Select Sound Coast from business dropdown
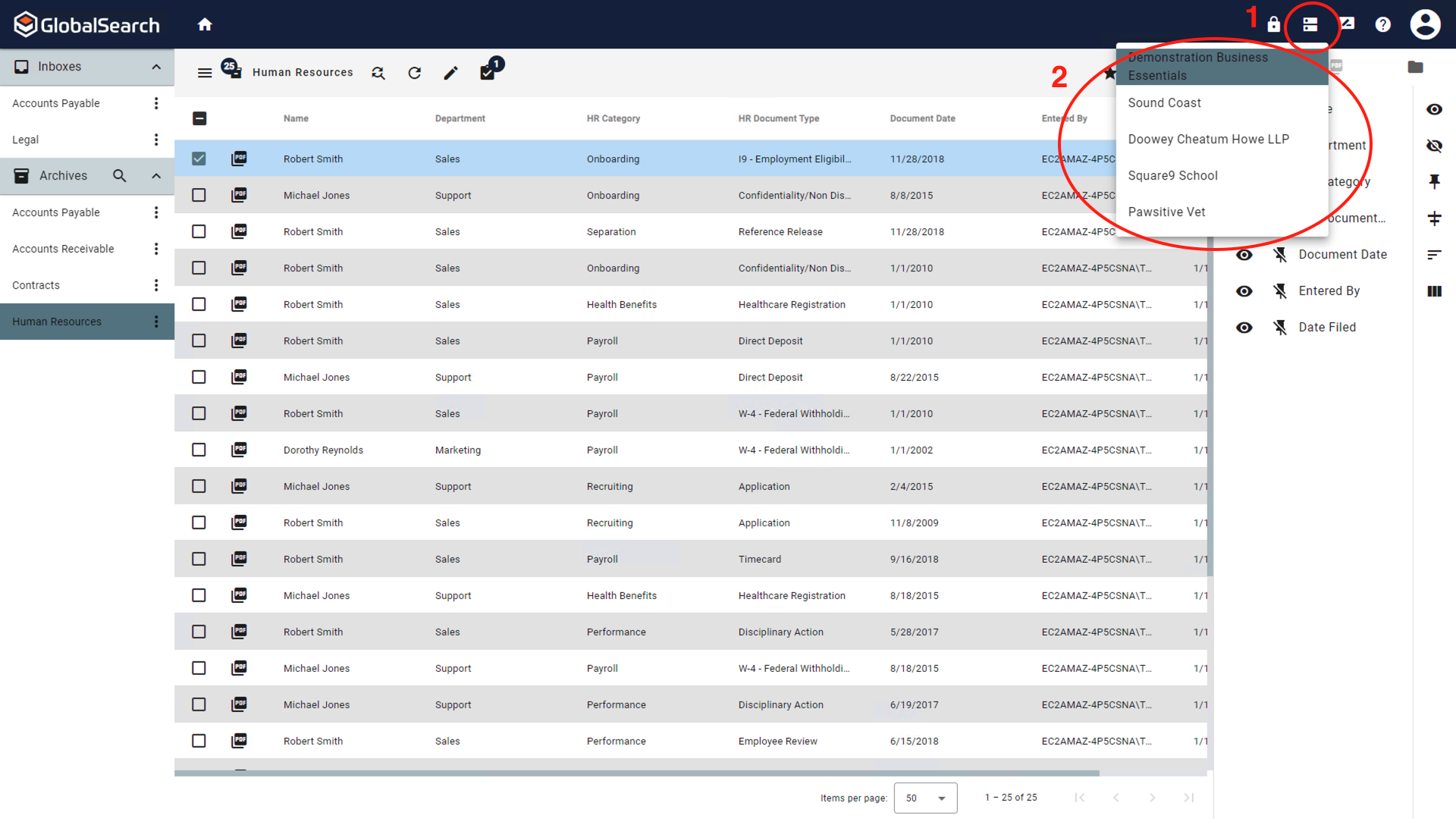1456x819 pixels. click(1164, 102)
